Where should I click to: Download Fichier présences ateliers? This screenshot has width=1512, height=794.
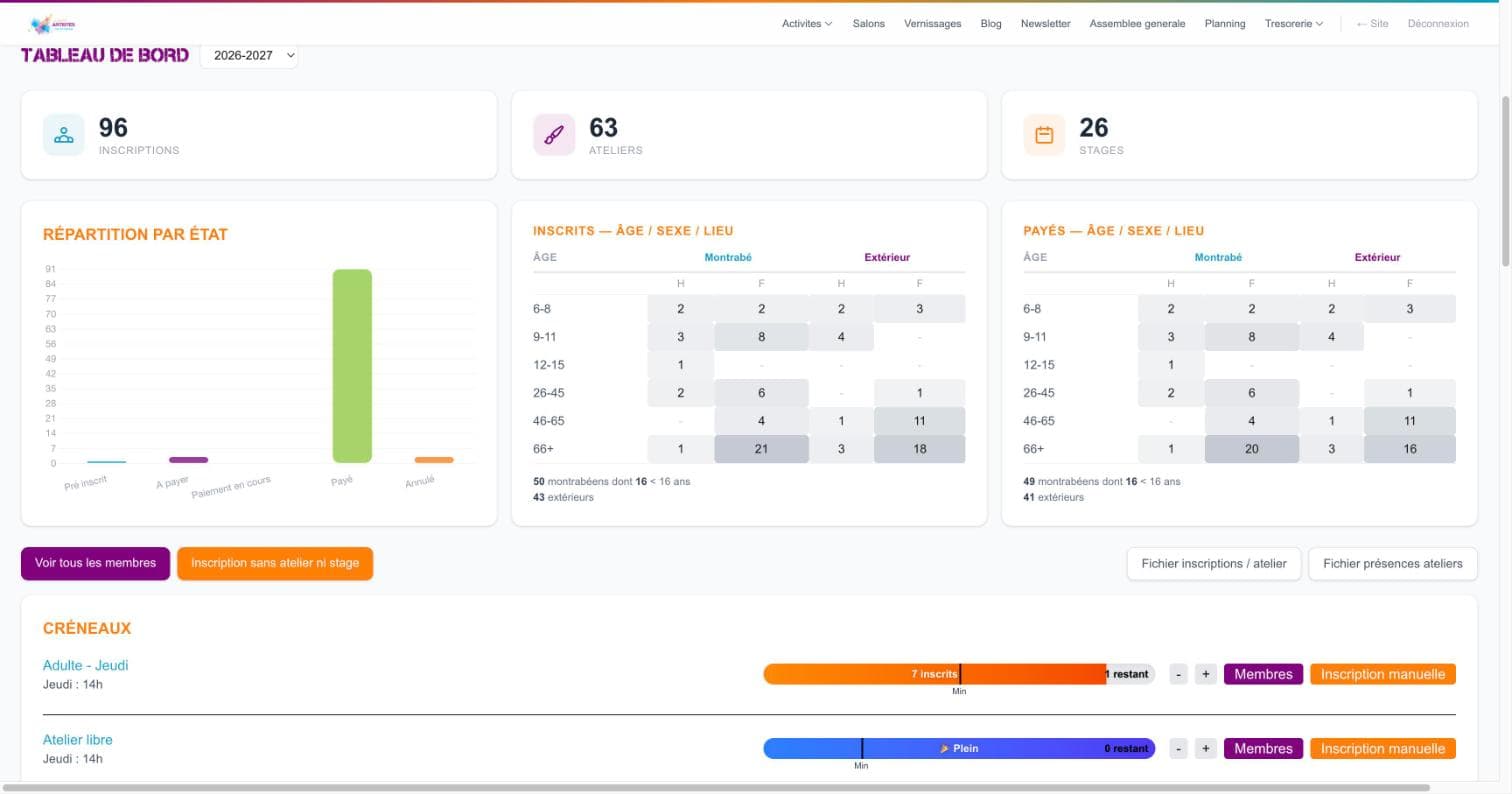pos(1393,564)
